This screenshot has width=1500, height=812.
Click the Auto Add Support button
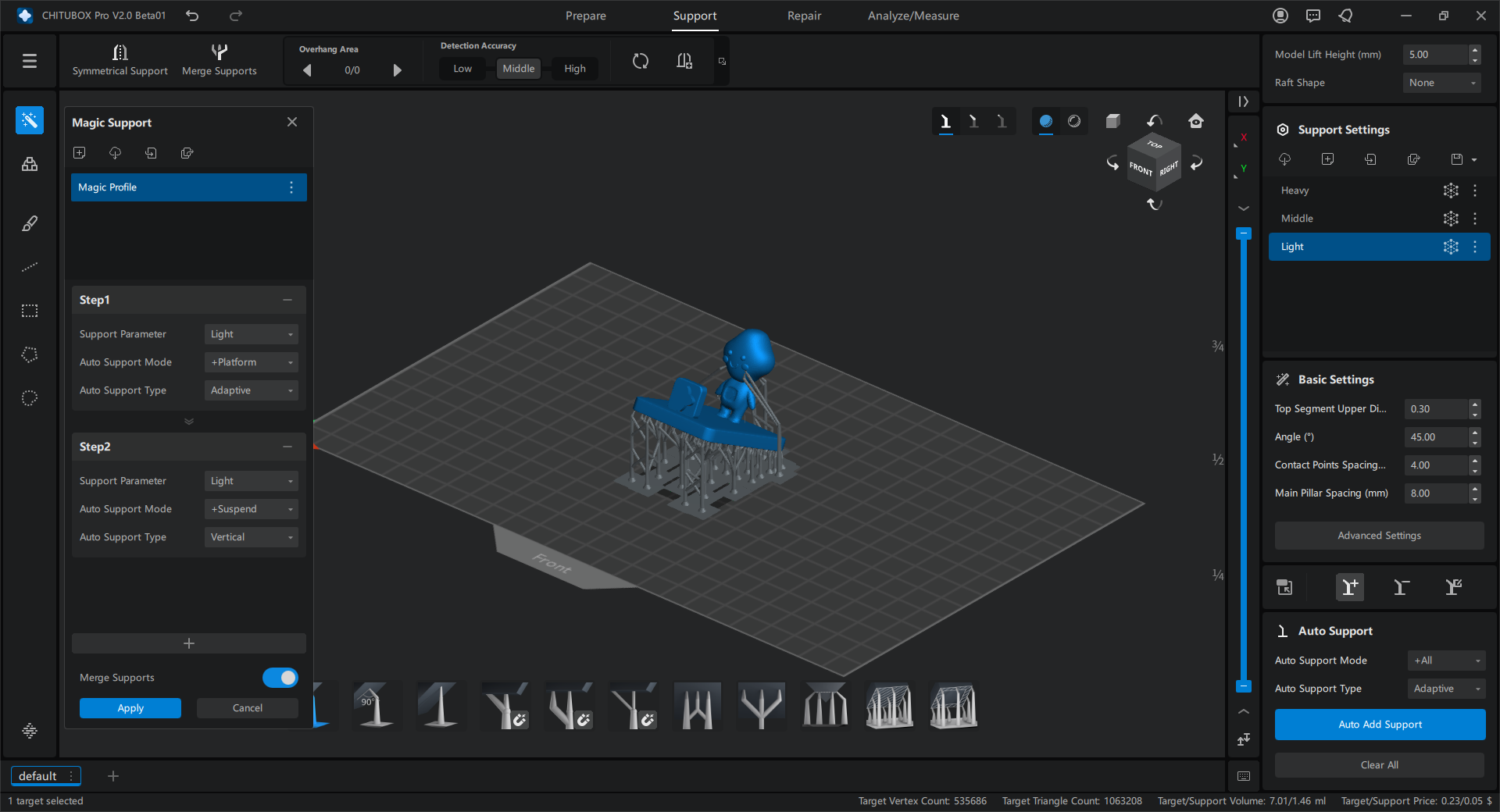point(1380,725)
